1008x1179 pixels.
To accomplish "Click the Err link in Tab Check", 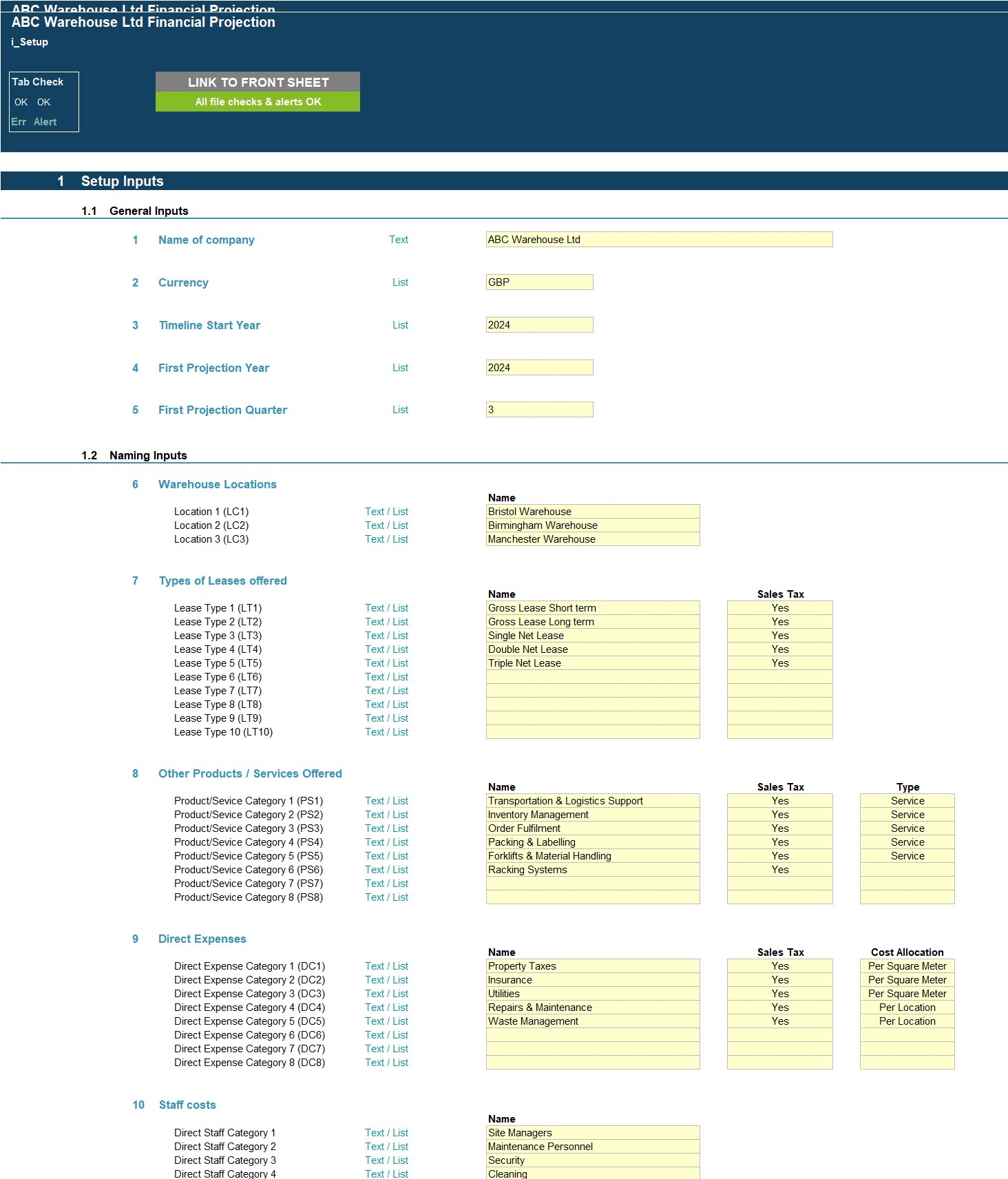I will [x=19, y=122].
